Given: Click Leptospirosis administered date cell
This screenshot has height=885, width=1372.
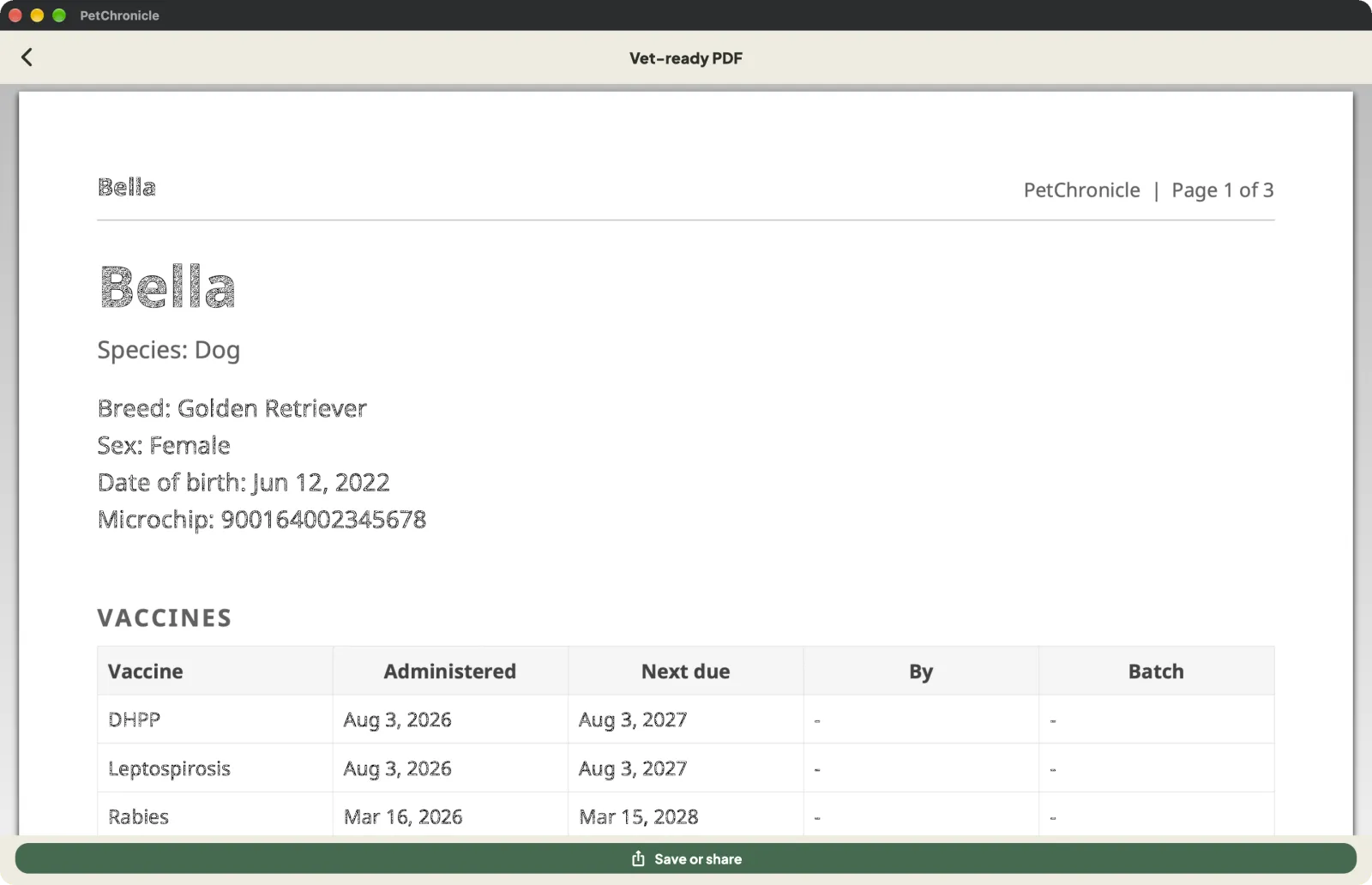Looking at the screenshot, I should [x=450, y=768].
